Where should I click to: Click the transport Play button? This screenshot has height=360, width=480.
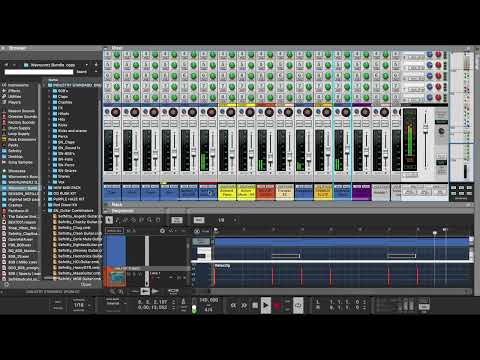point(266,305)
